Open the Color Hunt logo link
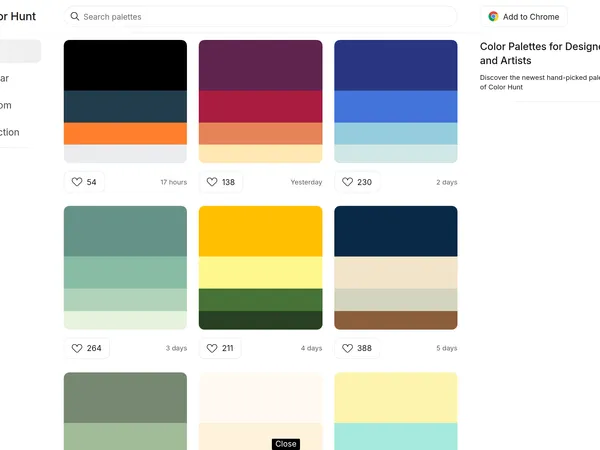The width and height of the screenshot is (600, 450). pos(18,16)
